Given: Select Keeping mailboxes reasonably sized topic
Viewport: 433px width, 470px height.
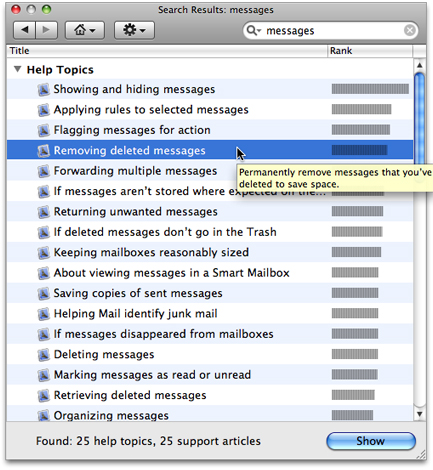Looking at the screenshot, I should click(210, 252).
